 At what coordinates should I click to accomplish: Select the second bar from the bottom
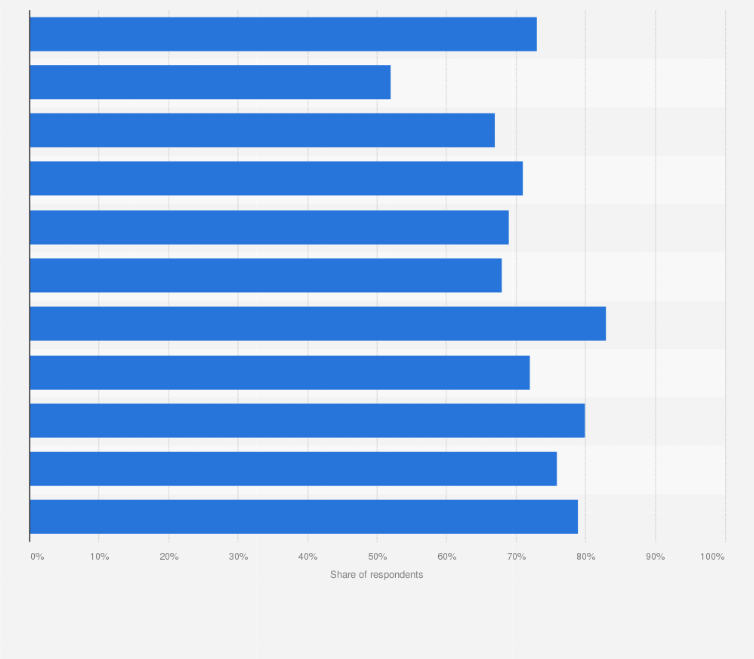click(293, 468)
